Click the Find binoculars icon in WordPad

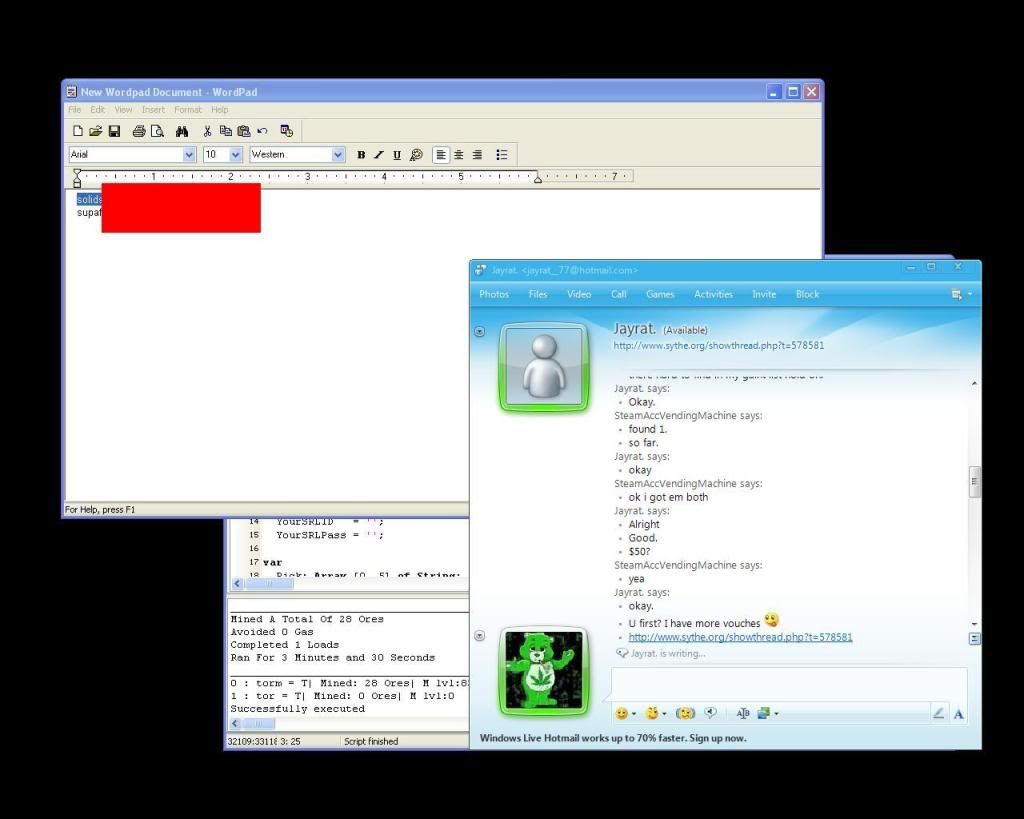182,131
